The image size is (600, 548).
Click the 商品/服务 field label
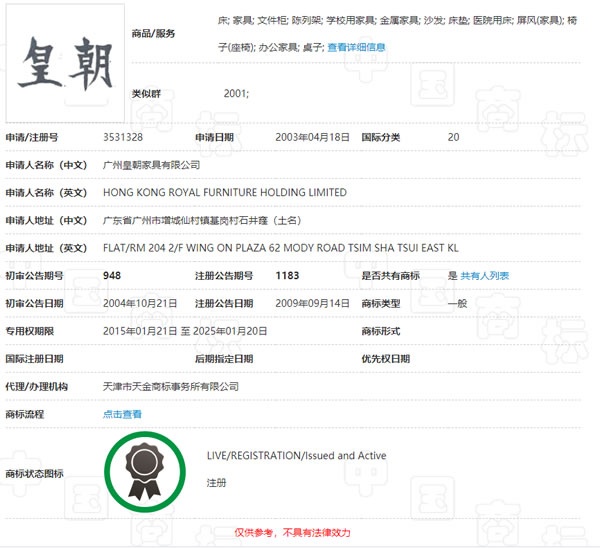(153, 34)
